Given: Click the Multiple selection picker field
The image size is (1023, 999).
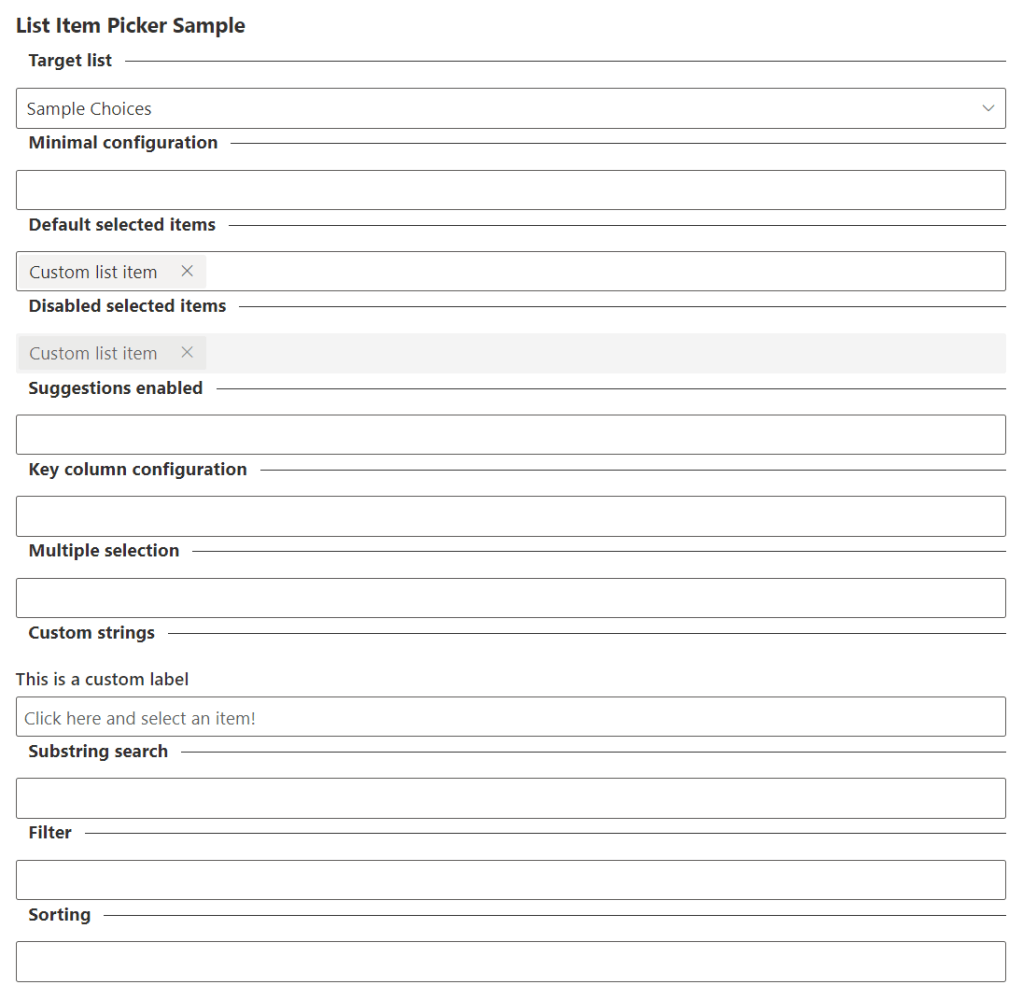Looking at the screenshot, I should click(510, 598).
